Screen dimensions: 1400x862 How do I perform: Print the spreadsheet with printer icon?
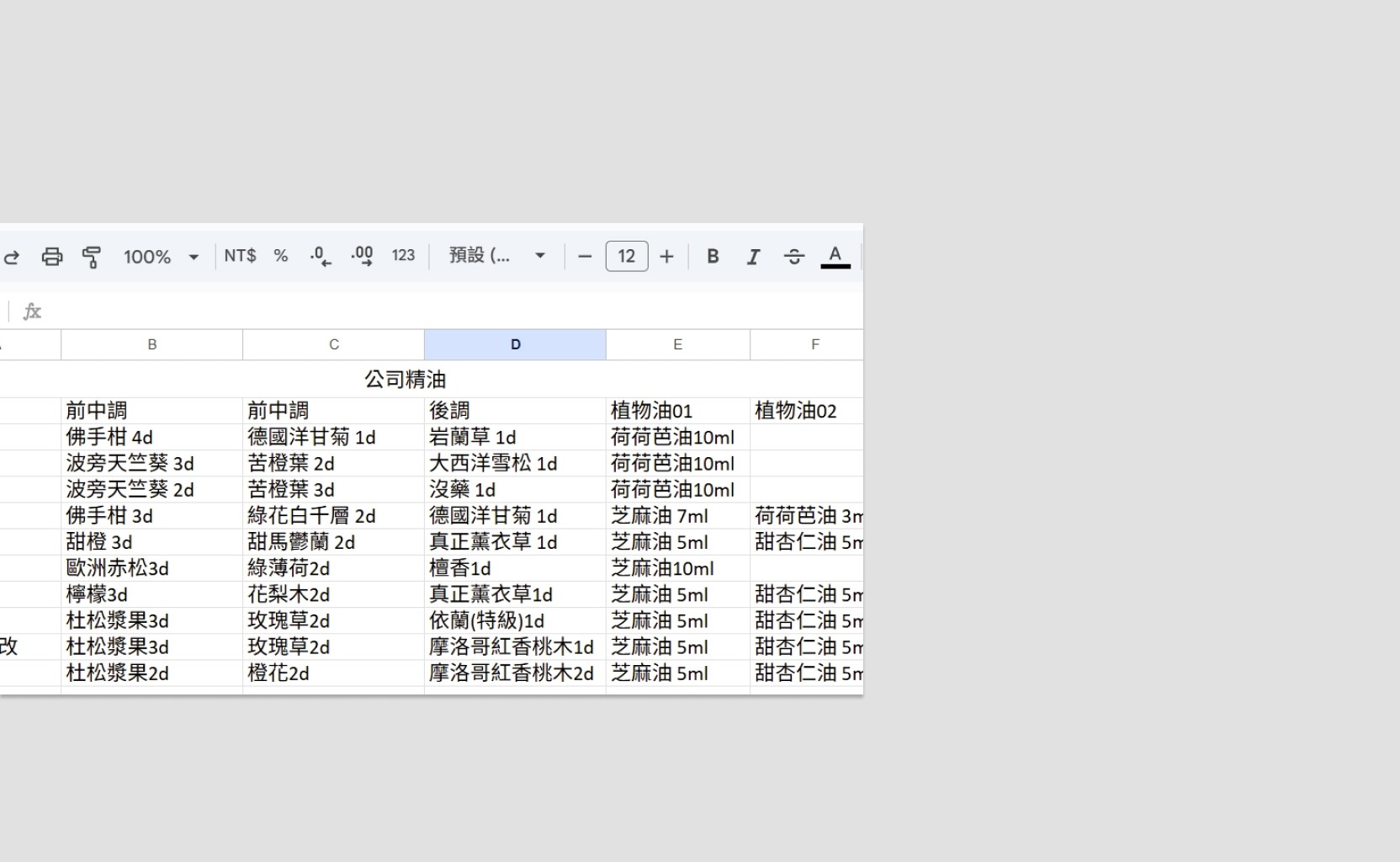tap(52, 257)
